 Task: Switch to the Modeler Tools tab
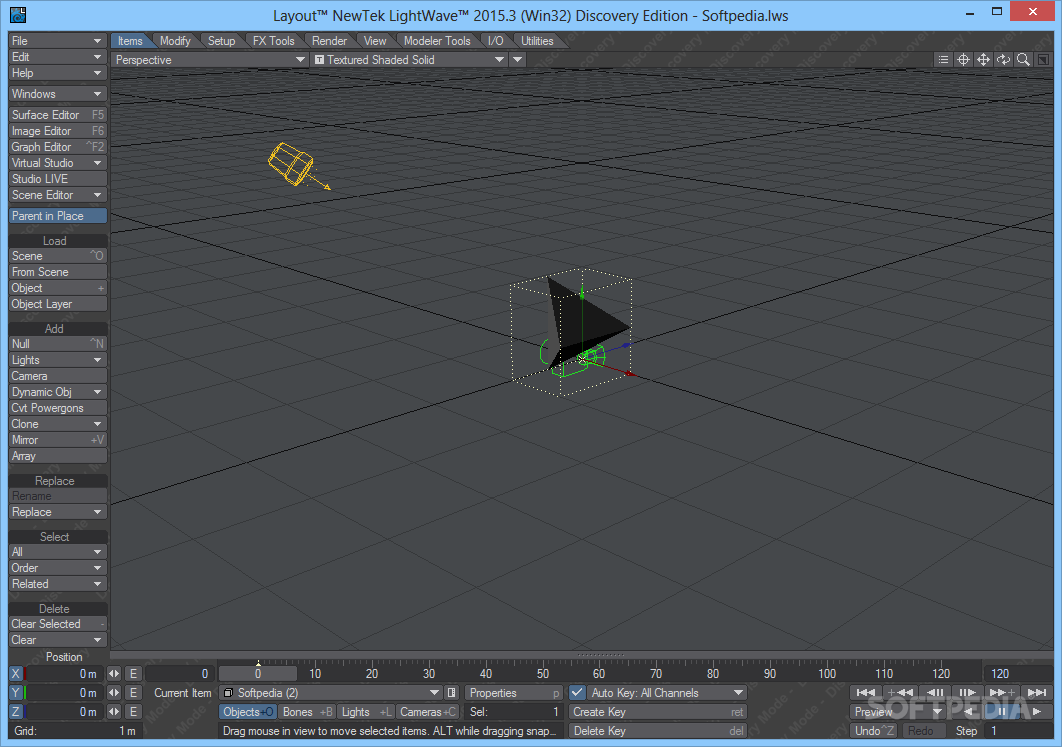tap(437, 41)
